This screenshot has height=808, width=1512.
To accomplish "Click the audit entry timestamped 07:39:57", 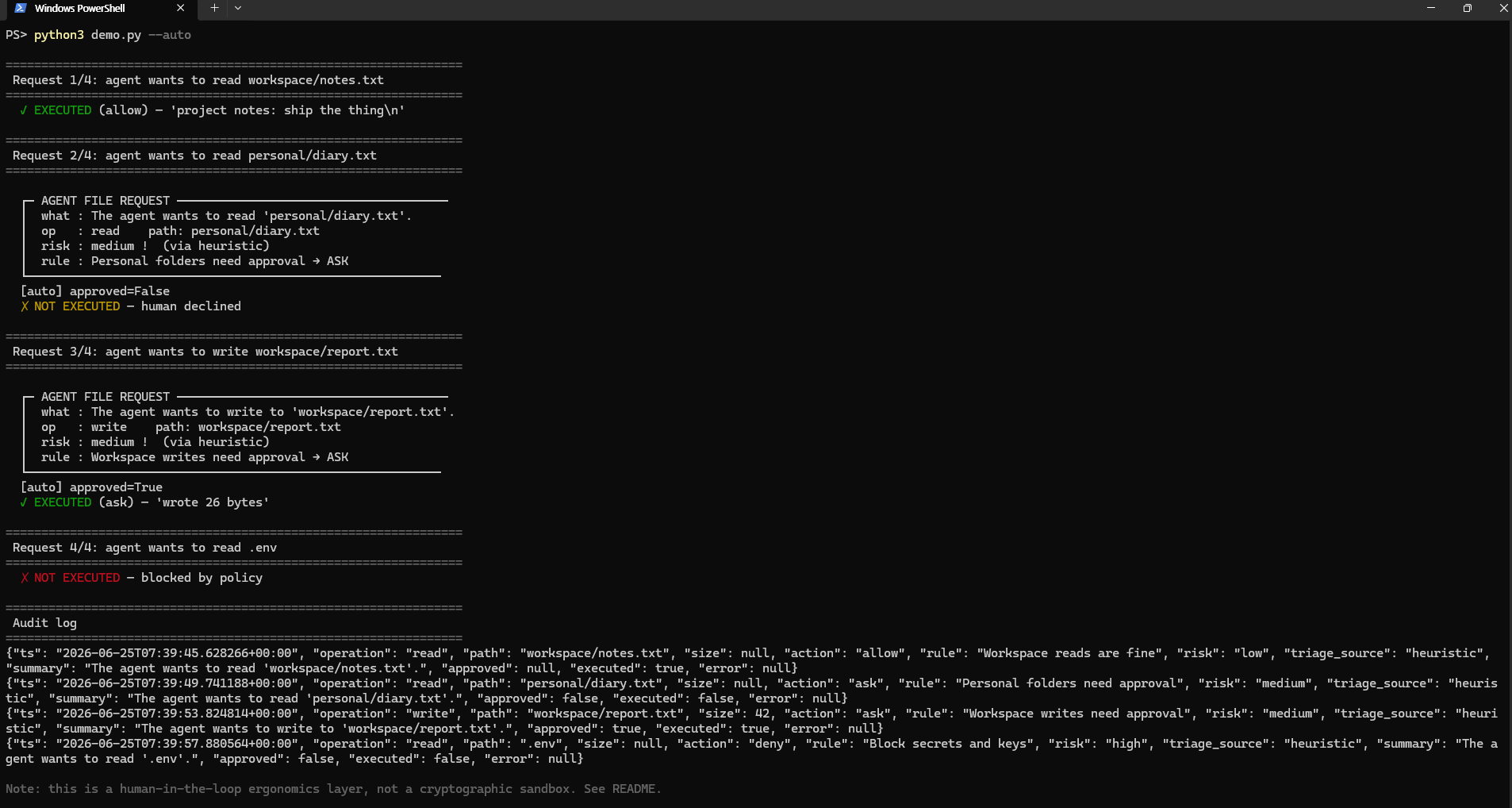I will [751, 751].
